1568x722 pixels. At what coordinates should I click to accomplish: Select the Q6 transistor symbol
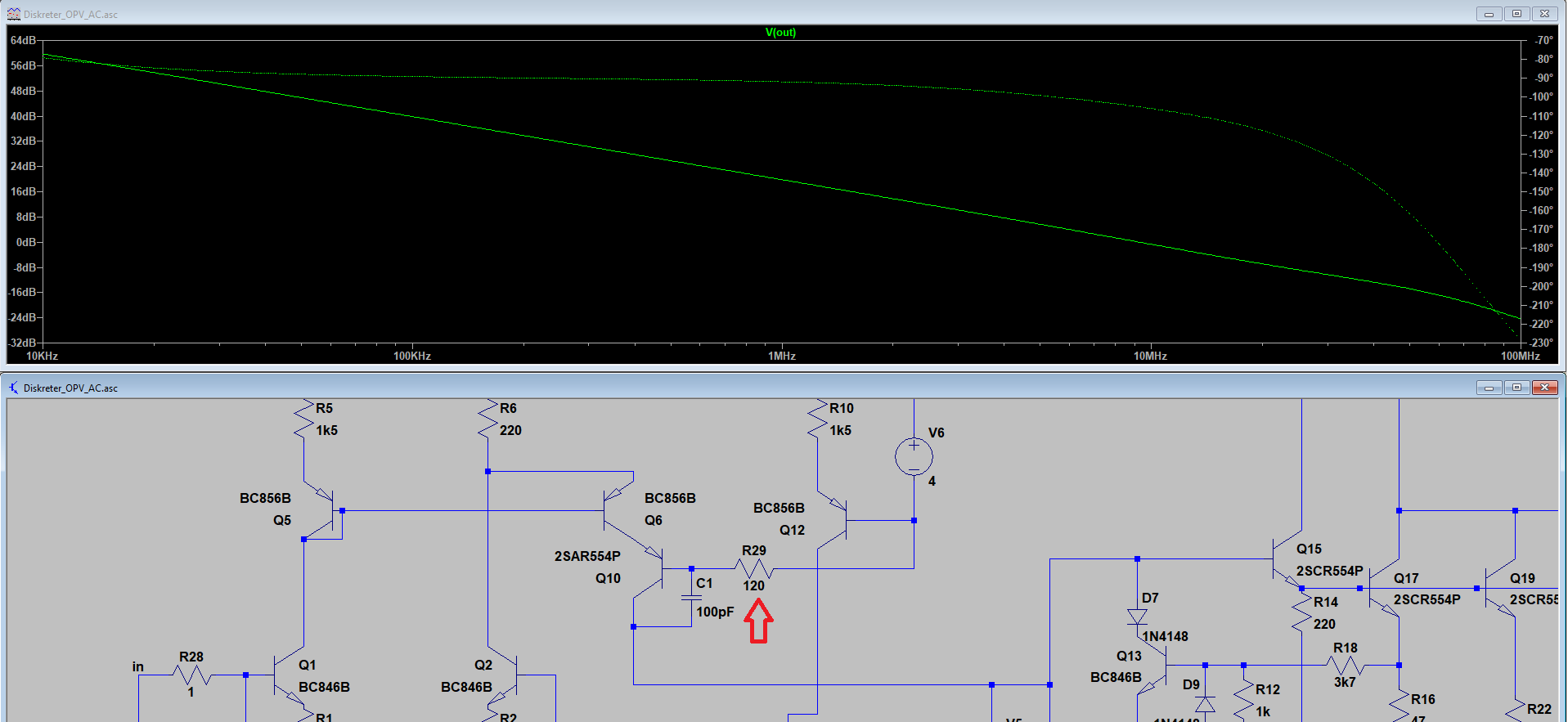coord(618,512)
